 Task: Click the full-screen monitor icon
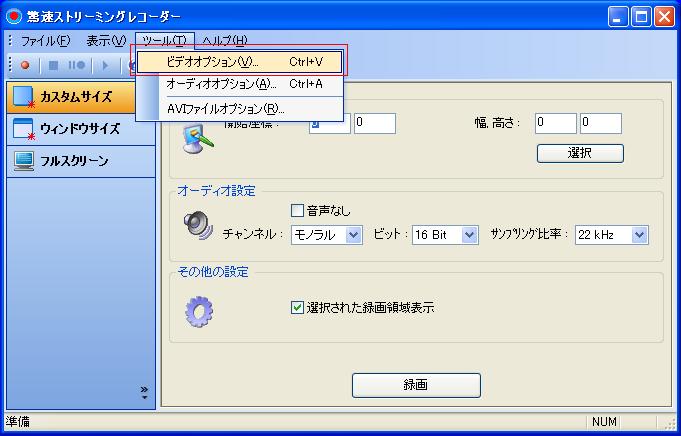click(23, 161)
